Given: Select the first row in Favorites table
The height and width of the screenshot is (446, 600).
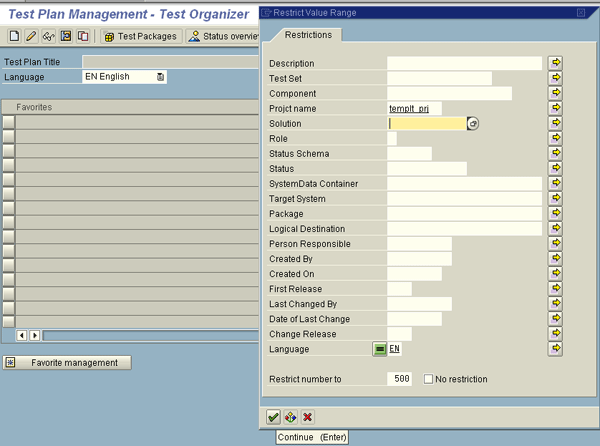Looking at the screenshot, I should (x=9, y=121).
